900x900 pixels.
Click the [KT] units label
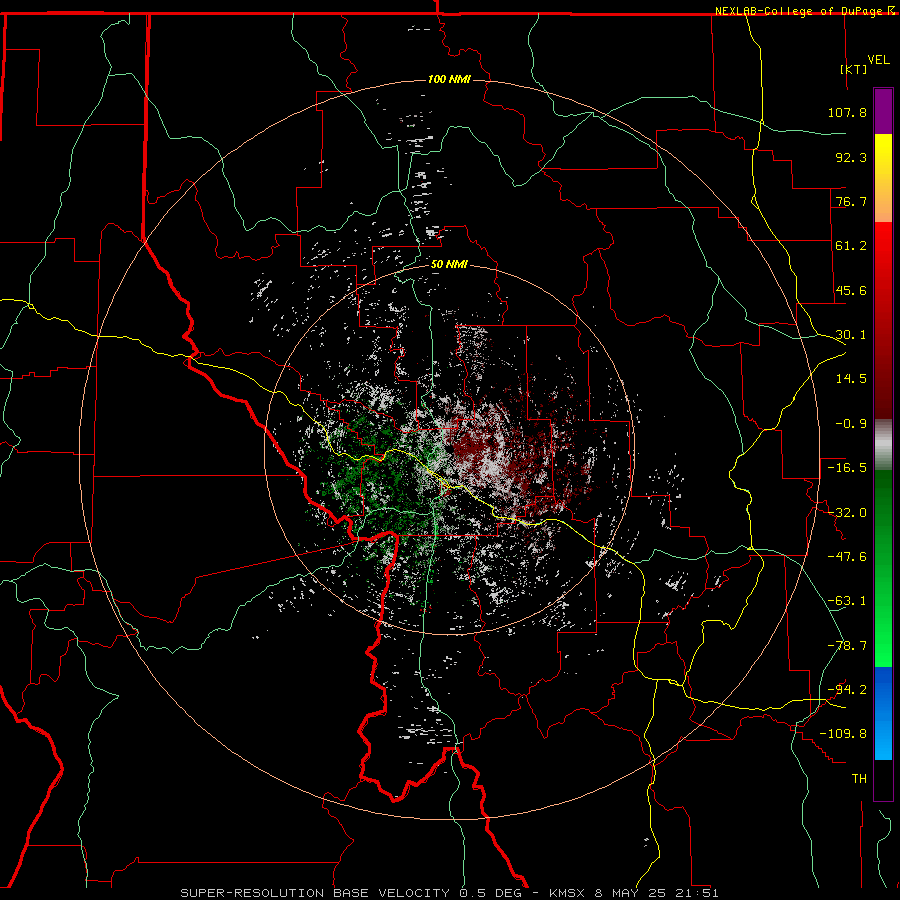click(x=854, y=69)
